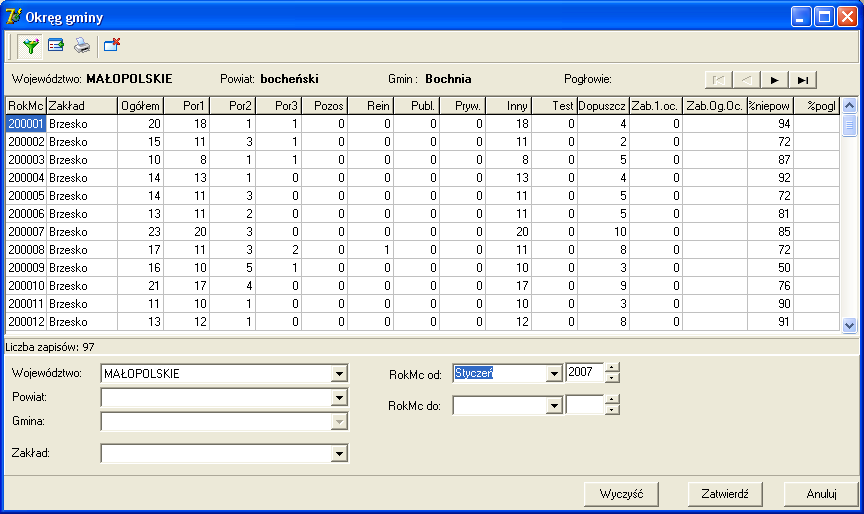This screenshot has height=514, width=864.
Task: Sort by the RokMc column header
Action: click(25, 106)
